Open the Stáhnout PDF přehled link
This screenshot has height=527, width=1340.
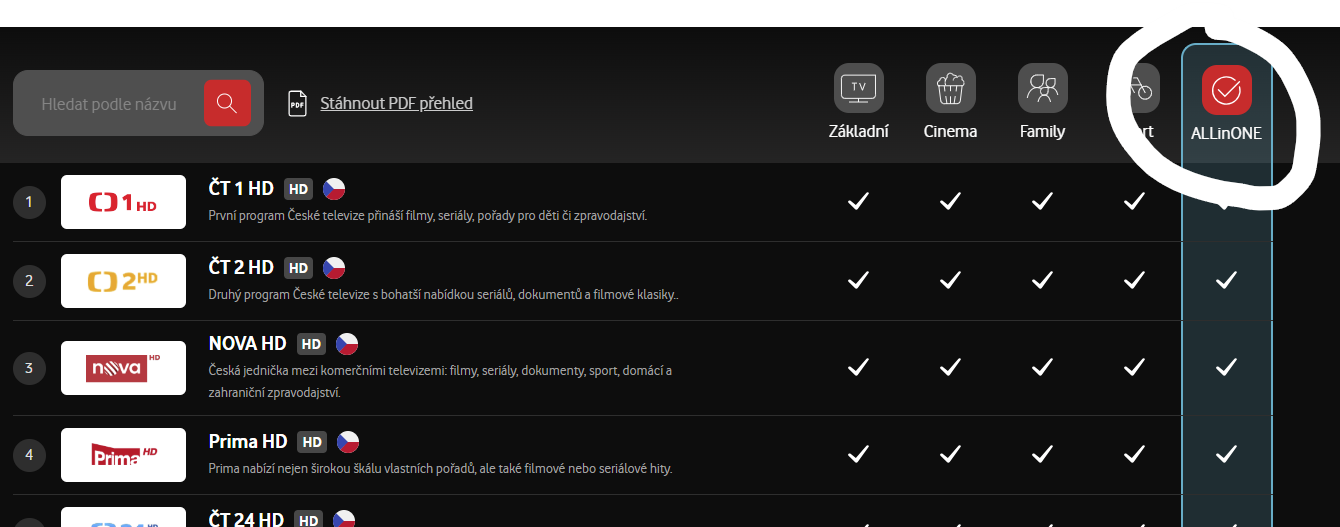point(396,103)
